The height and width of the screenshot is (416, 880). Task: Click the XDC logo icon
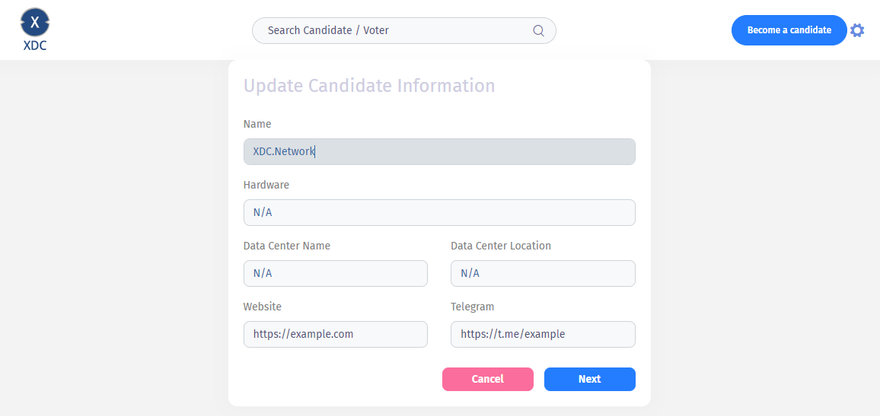tap(35, 22)
